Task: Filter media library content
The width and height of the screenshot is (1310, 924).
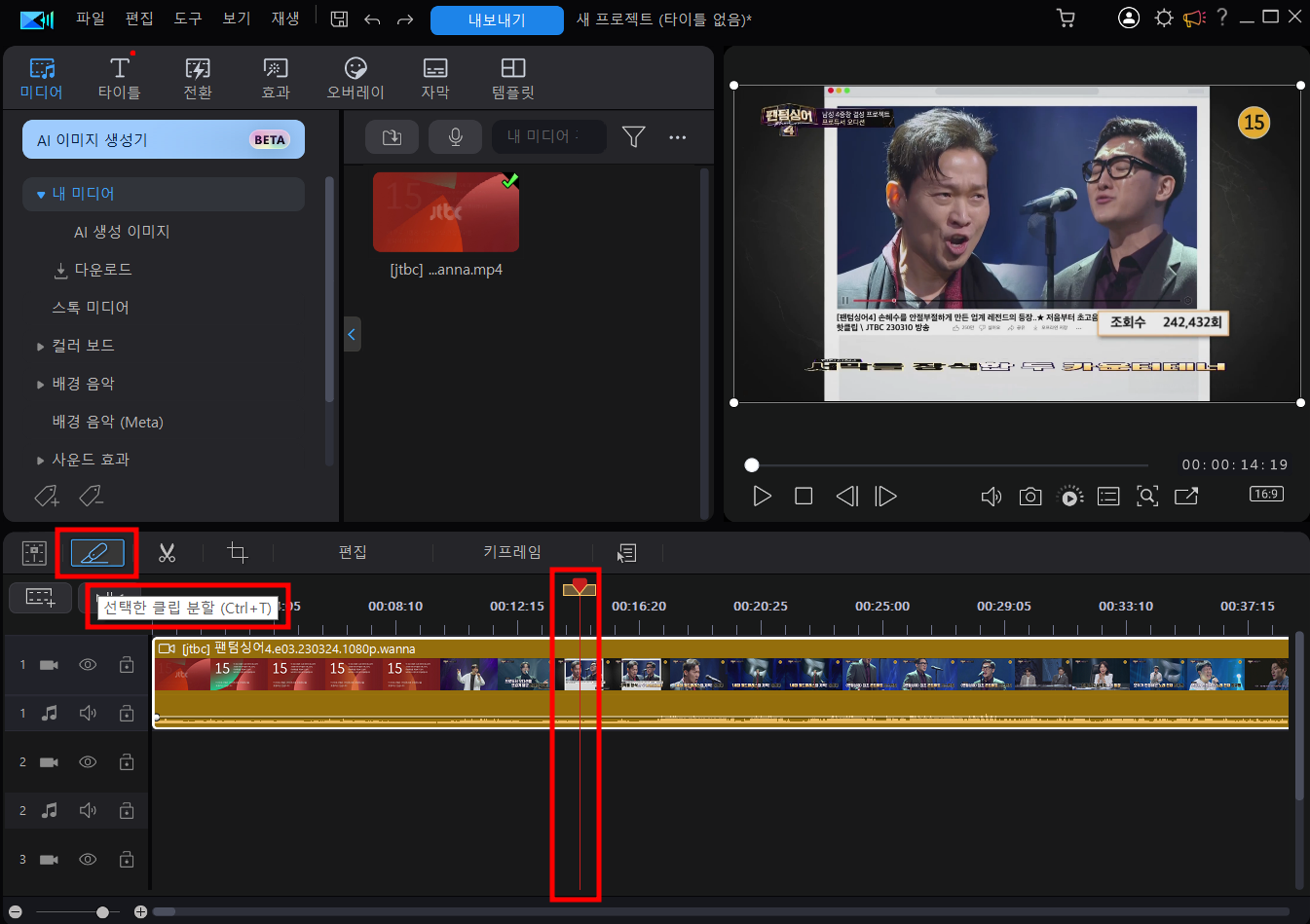Action: click(x=634, y=137)
